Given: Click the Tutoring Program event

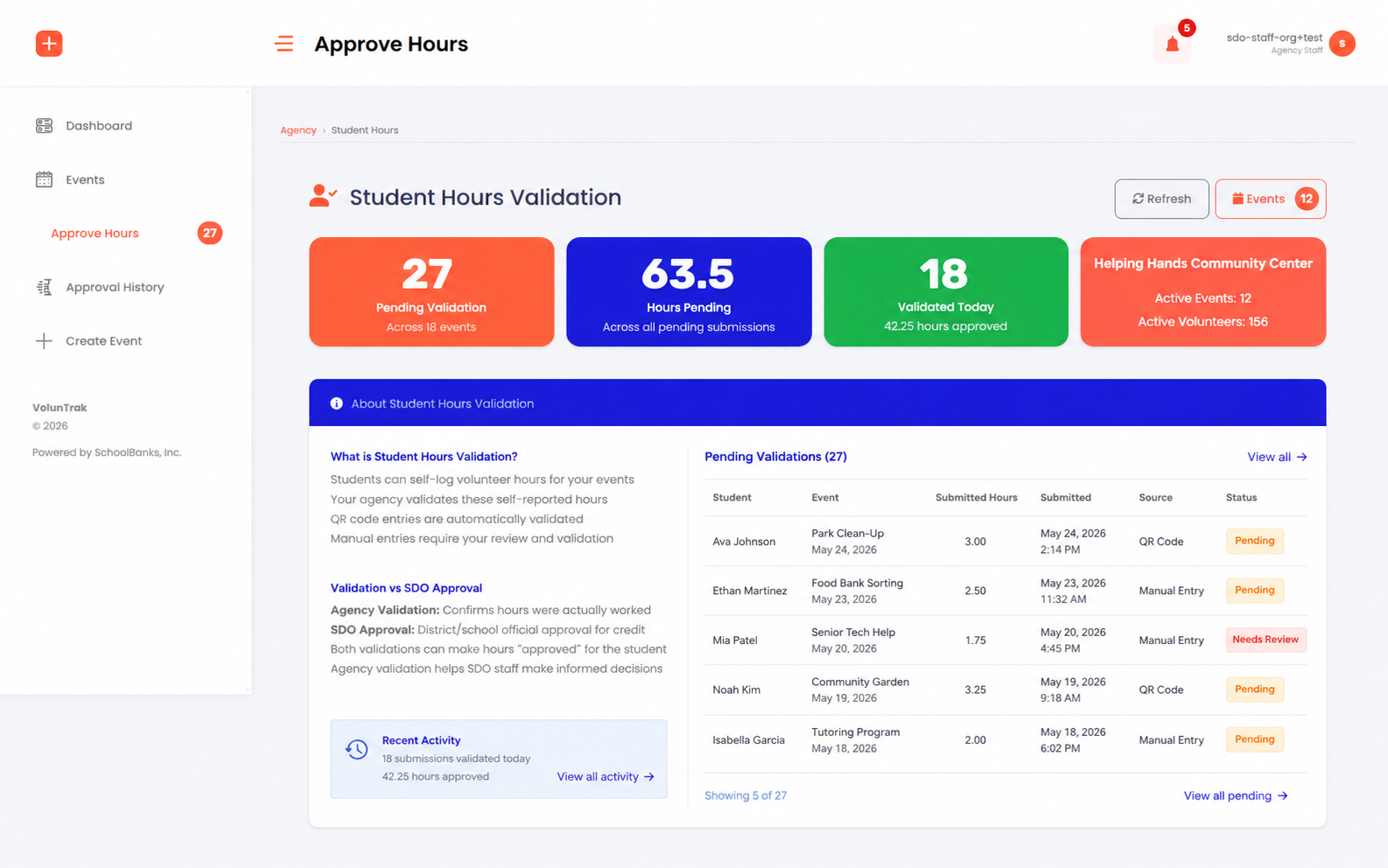Looking at the screenshot, I should 855,731.
